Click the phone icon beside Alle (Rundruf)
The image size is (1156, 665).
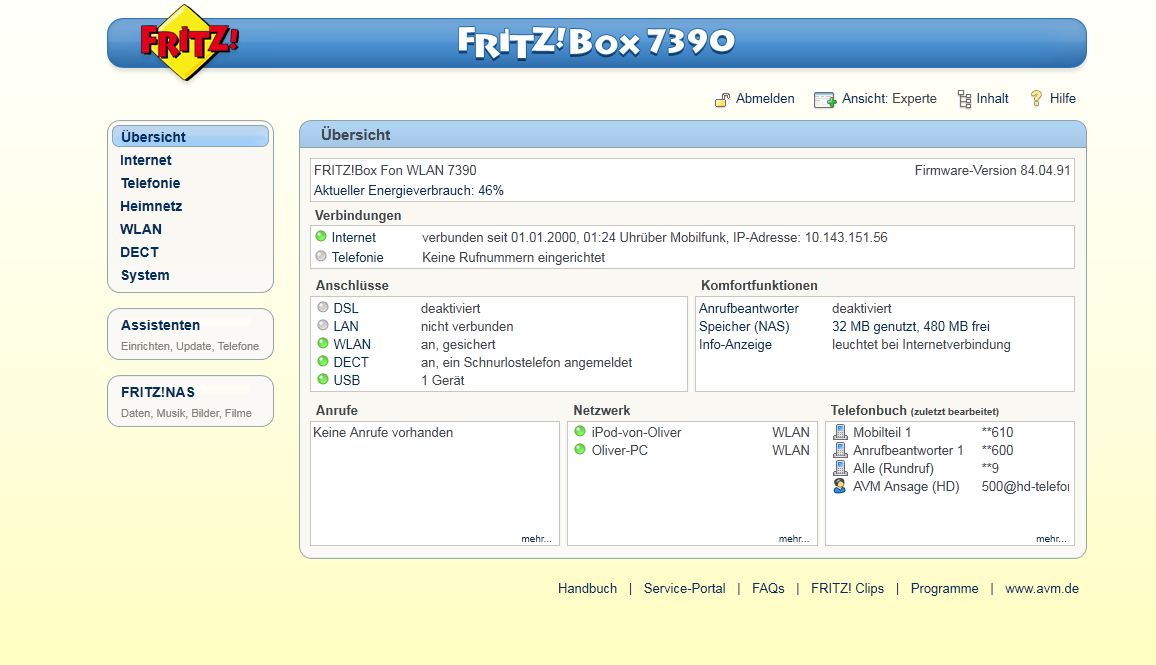840,468
